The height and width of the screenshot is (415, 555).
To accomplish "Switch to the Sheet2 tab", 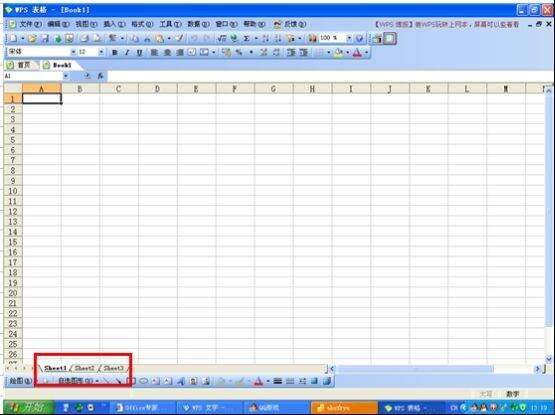I will [85, 368].
